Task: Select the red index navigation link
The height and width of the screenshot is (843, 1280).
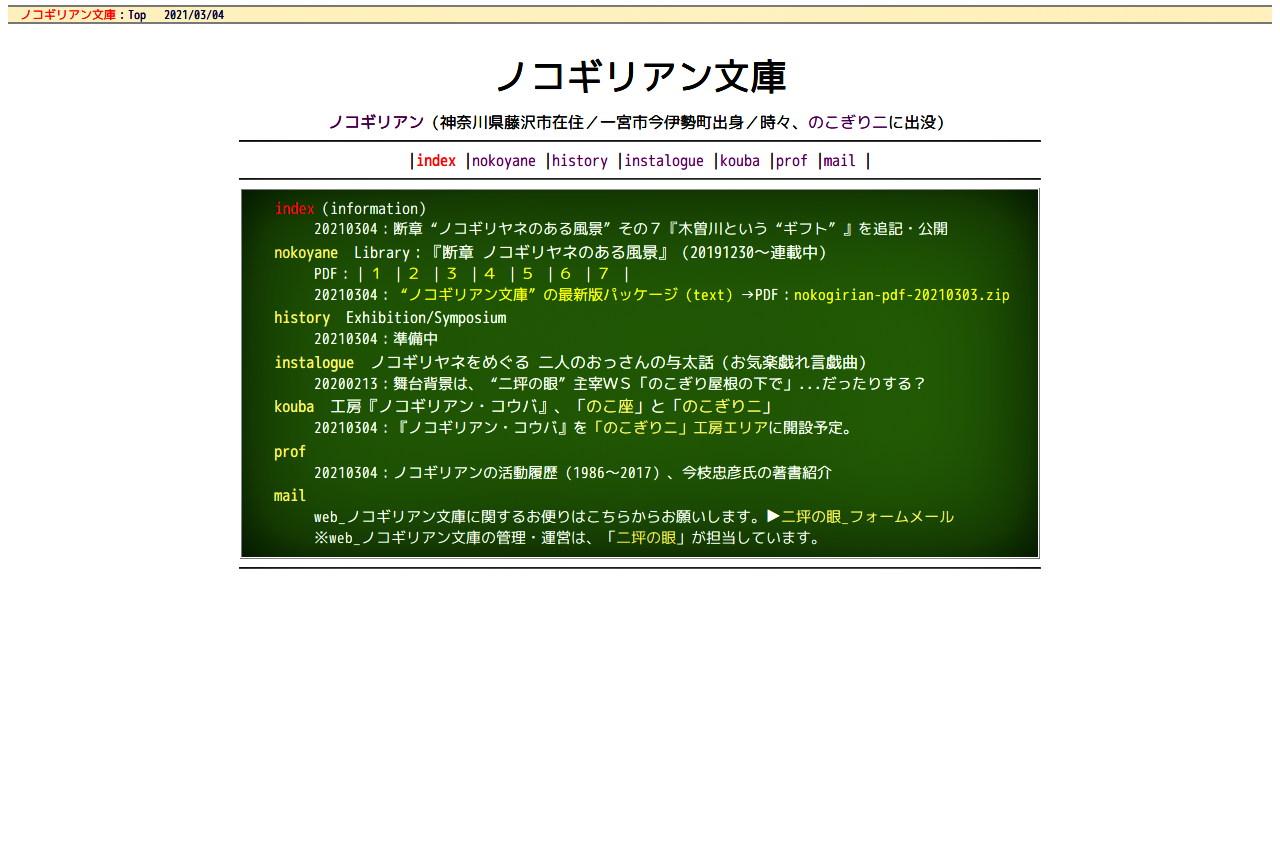Action: 435,161
